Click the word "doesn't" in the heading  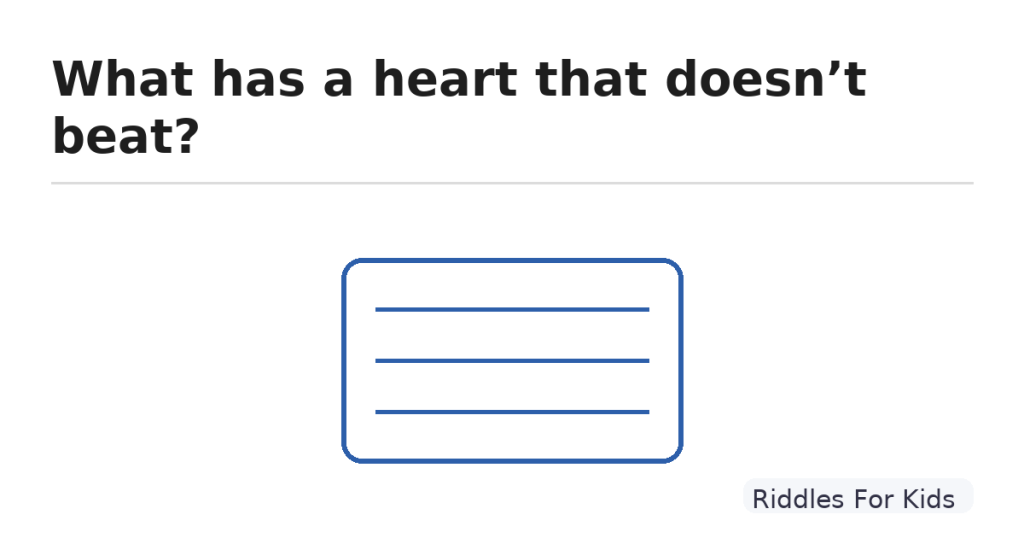pyautogui.click(x=765, y=79)
